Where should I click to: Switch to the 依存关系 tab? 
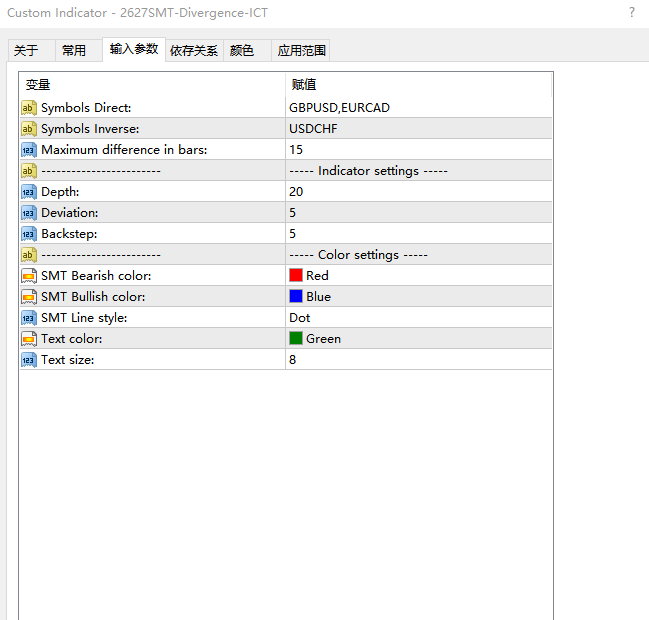coord(193,51)
